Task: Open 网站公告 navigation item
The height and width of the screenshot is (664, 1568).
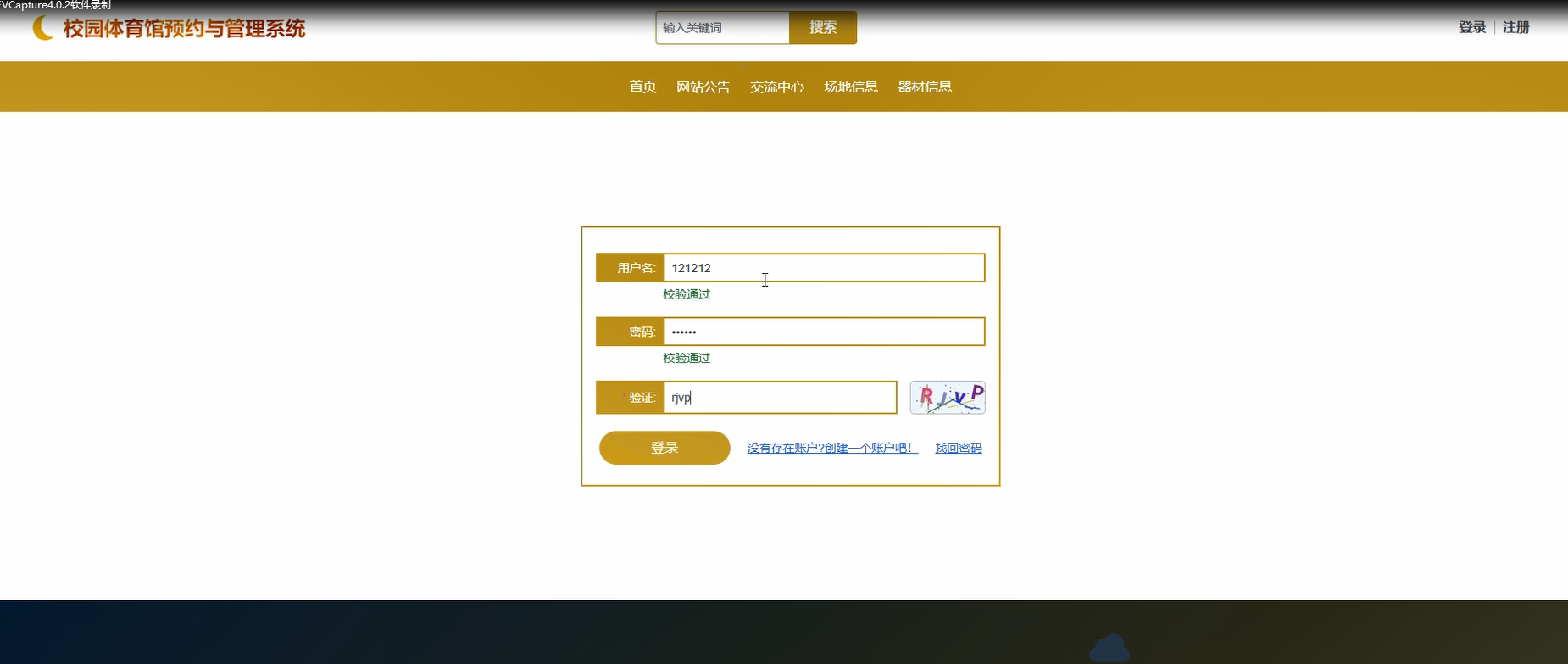Action: [703, 86]
